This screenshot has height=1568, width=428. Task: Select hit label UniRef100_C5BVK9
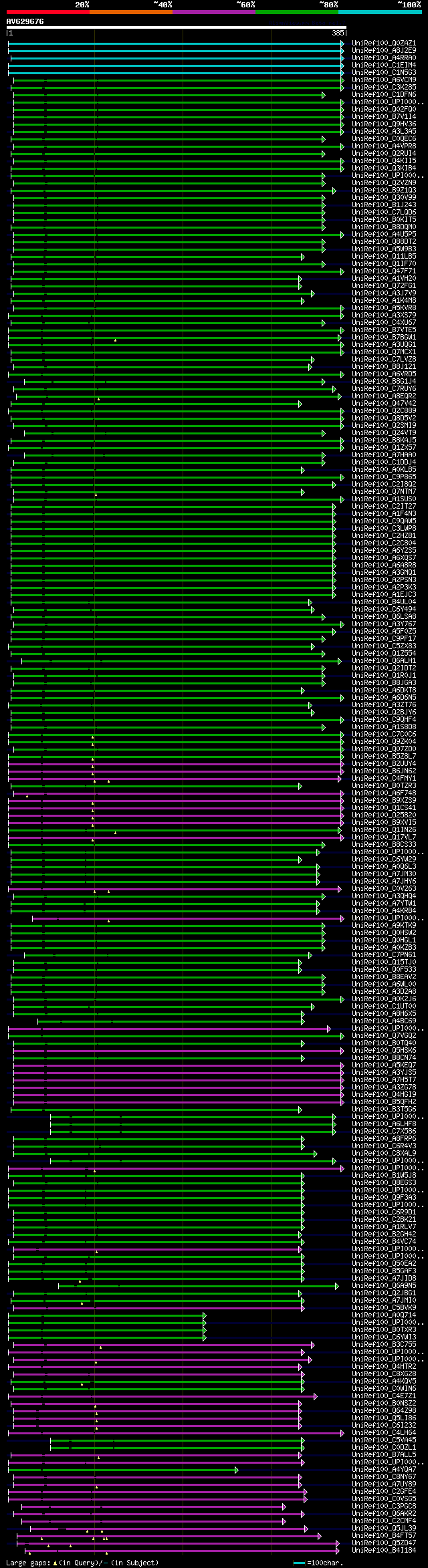tap(384, 1307)
